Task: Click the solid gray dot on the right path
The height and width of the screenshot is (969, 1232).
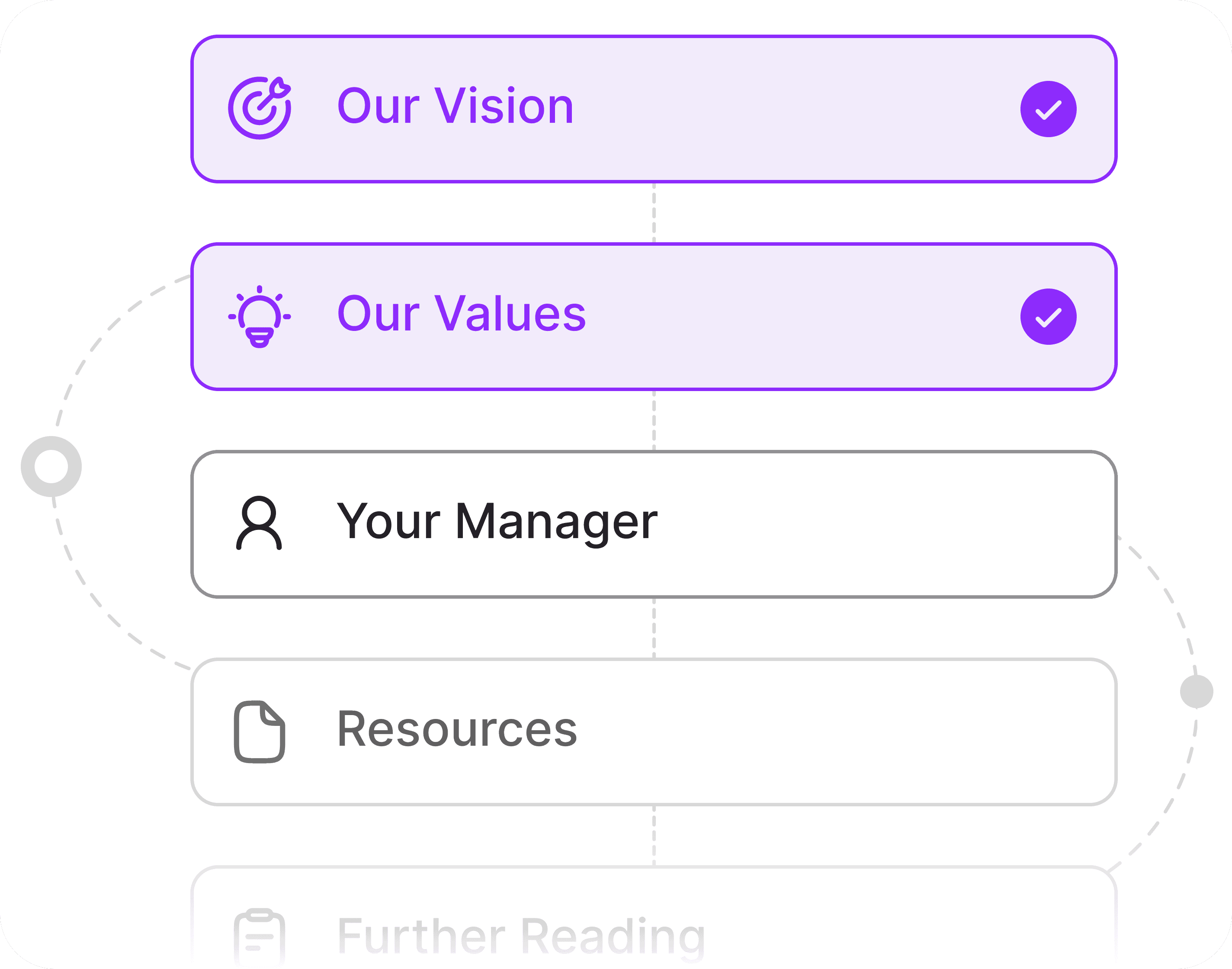Action: (1196, 692)
